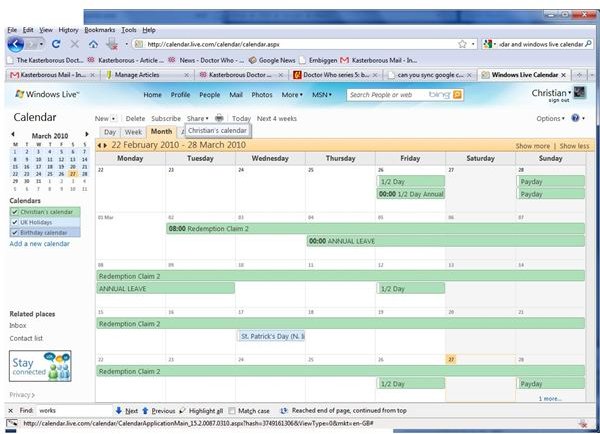Expand the New dropdown arrow
600x434 pixels.
tap(113, 119)
